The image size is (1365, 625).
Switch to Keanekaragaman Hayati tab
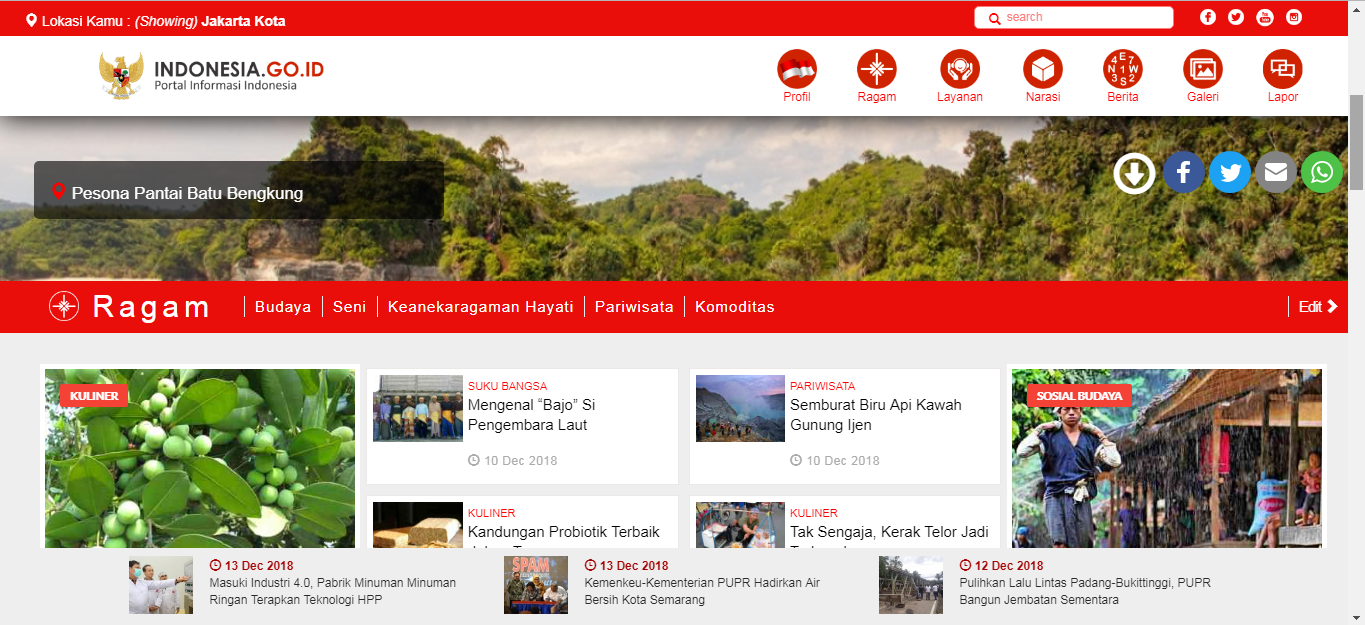pos(480,307)
